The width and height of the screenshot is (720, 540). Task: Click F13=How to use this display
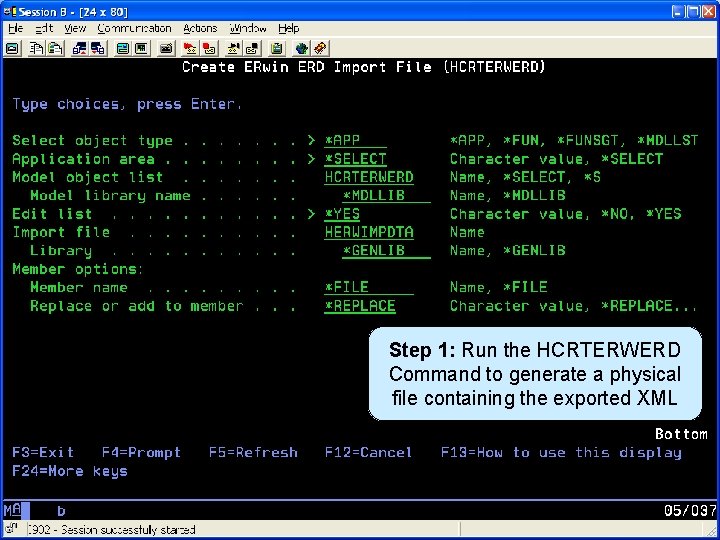click(x=561, y=453)
